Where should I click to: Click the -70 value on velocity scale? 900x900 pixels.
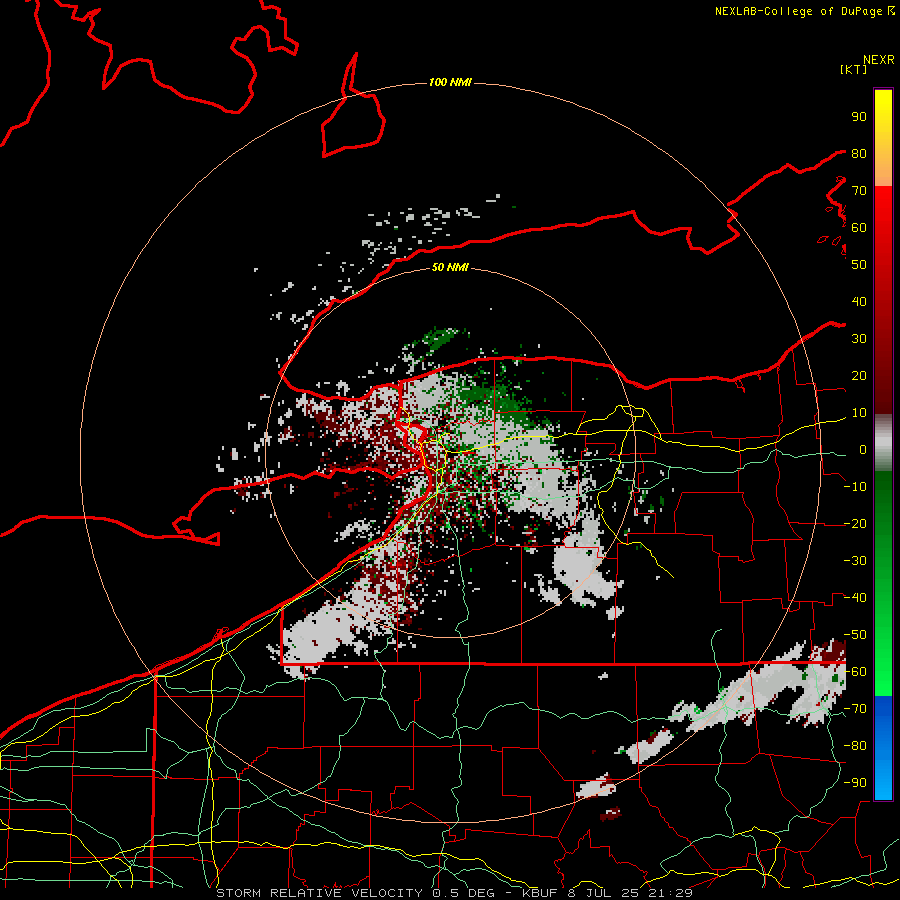(855, 709)
